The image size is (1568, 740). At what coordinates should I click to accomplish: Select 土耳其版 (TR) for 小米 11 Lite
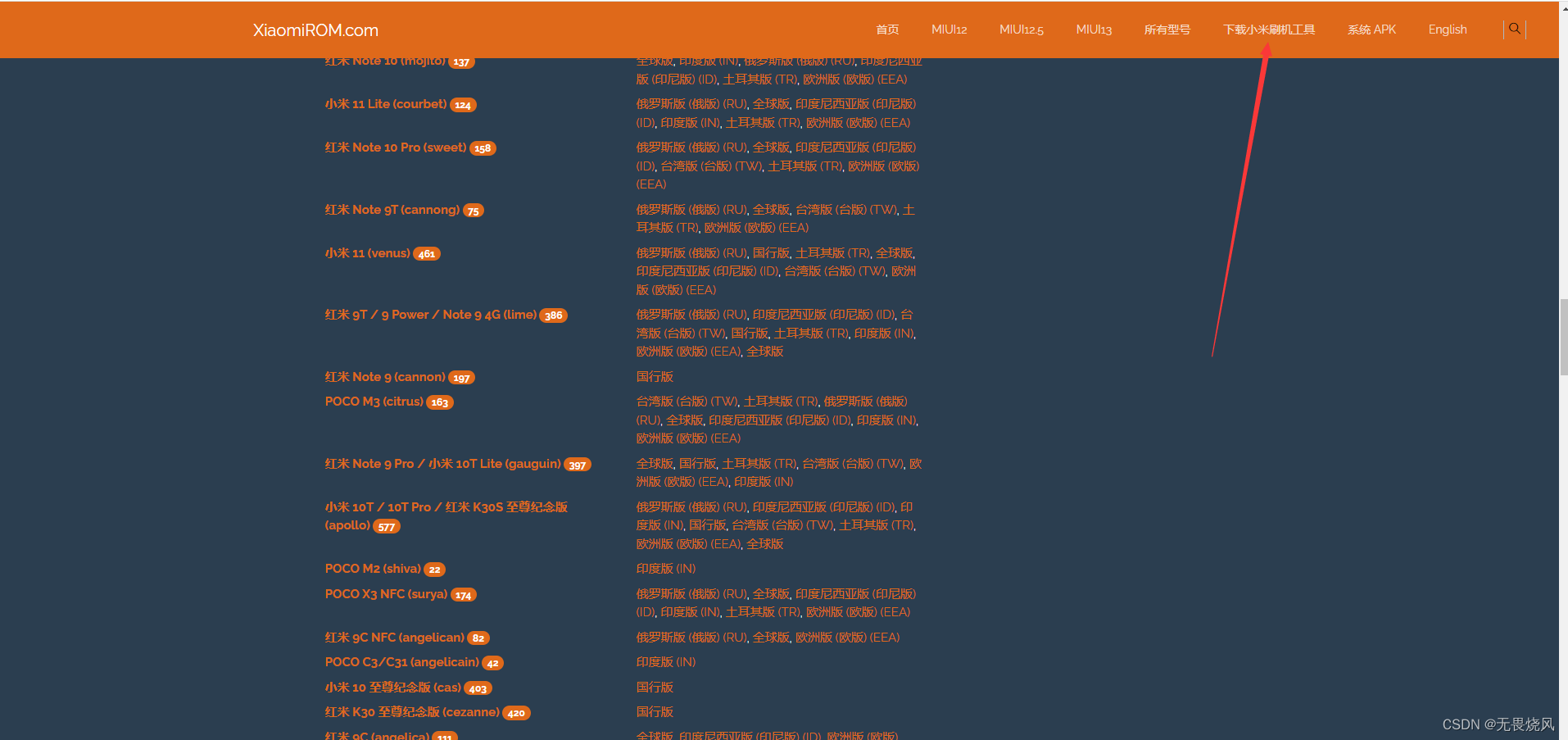point(763,123)
